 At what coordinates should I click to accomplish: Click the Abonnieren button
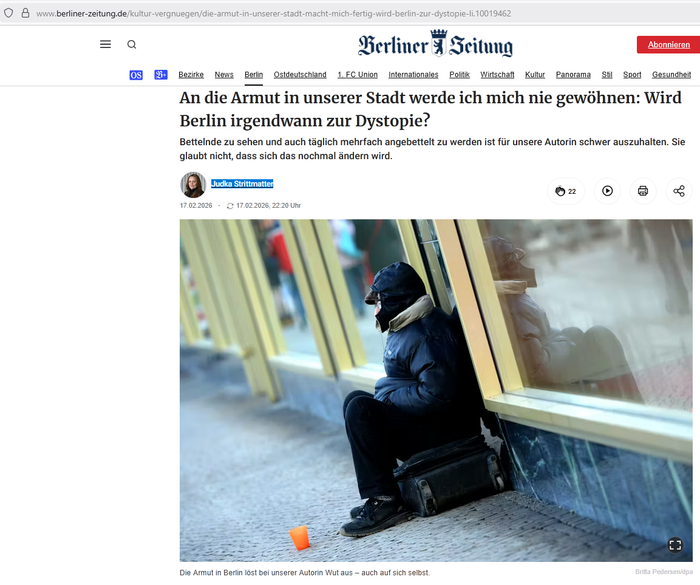click(x=668, y=45)
